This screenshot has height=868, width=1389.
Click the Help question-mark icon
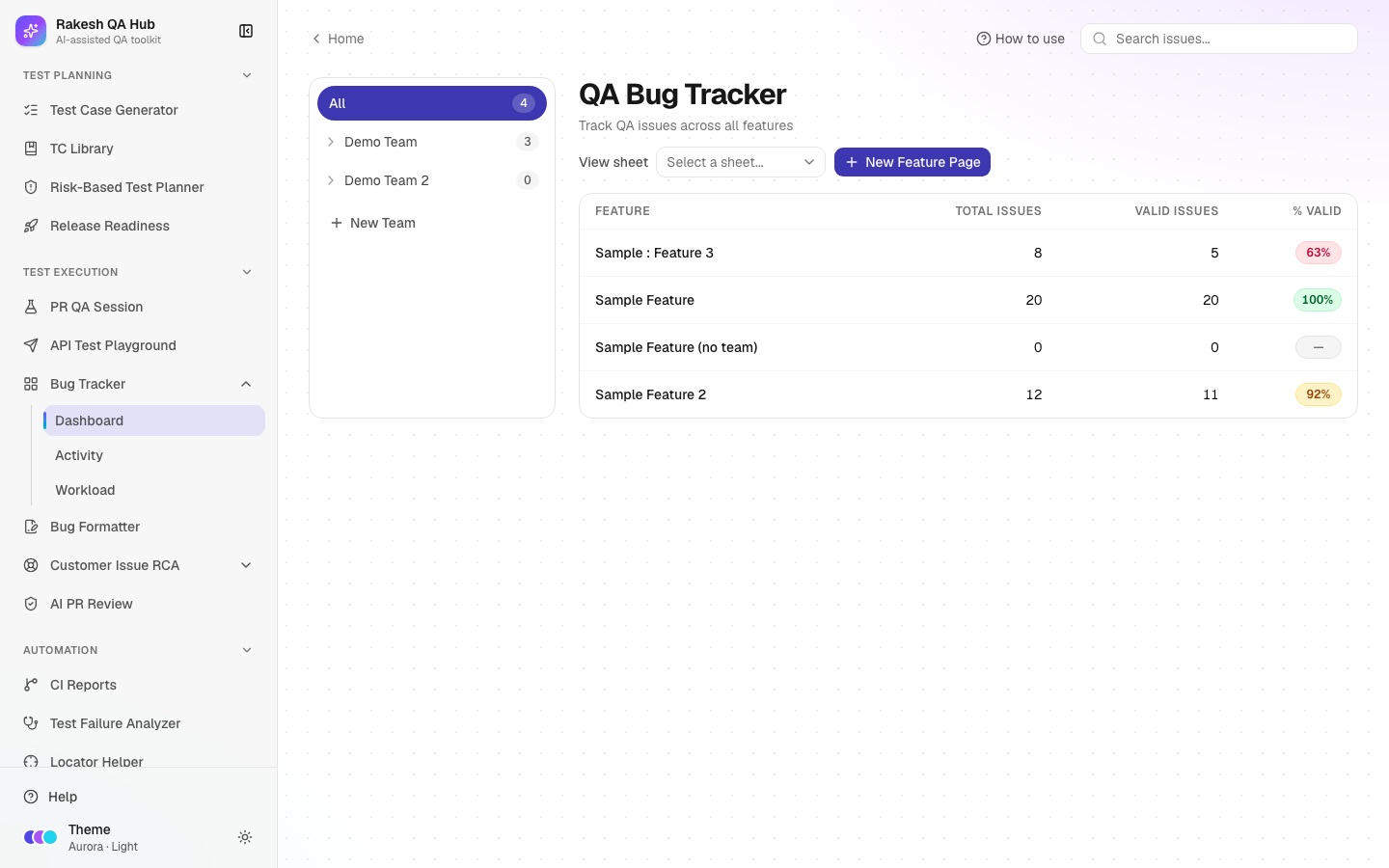[x=31, y=797]
